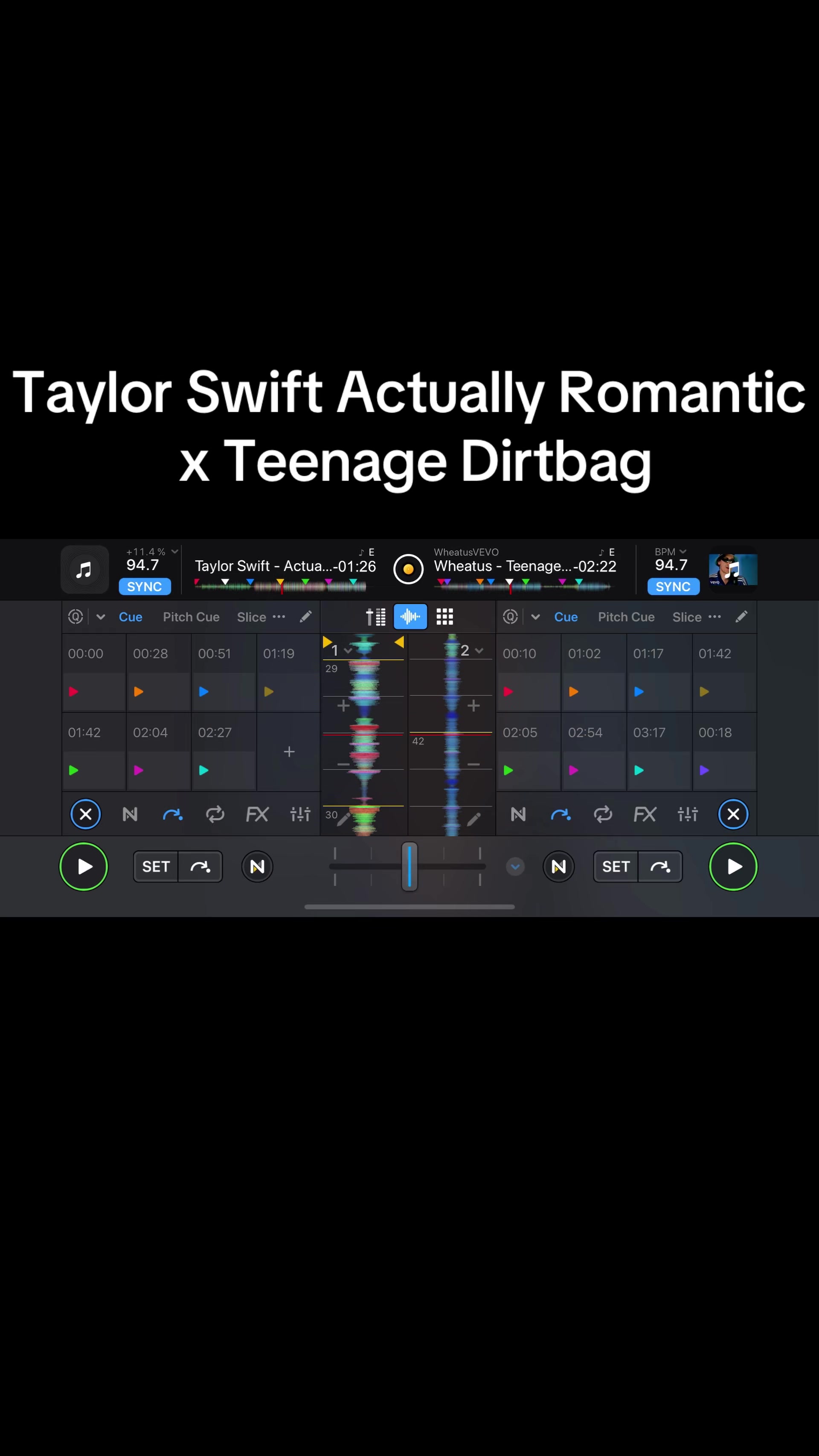
Task: Select the Cue tab on deck 2
Action: [566, 617]
